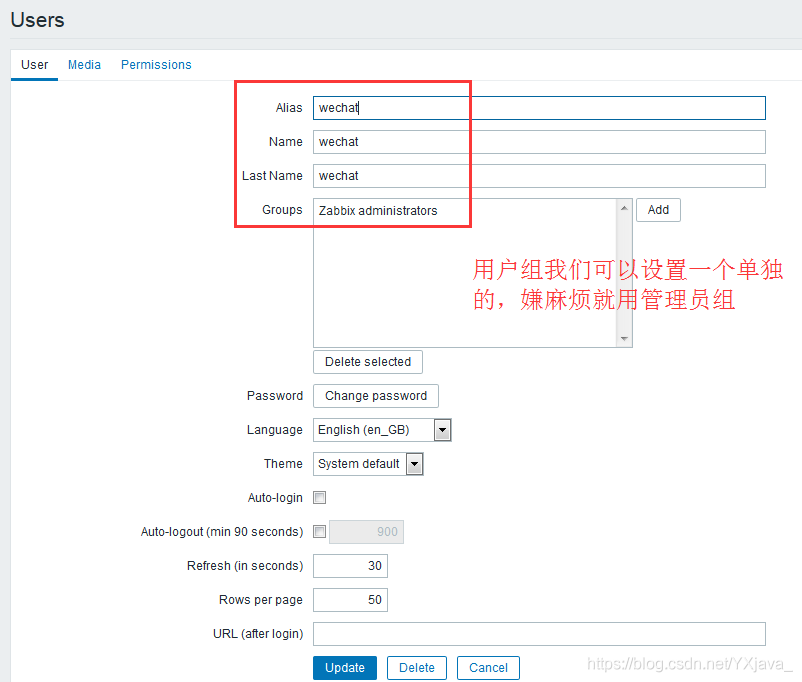Click the URL after login field

[x=539, y=634]
